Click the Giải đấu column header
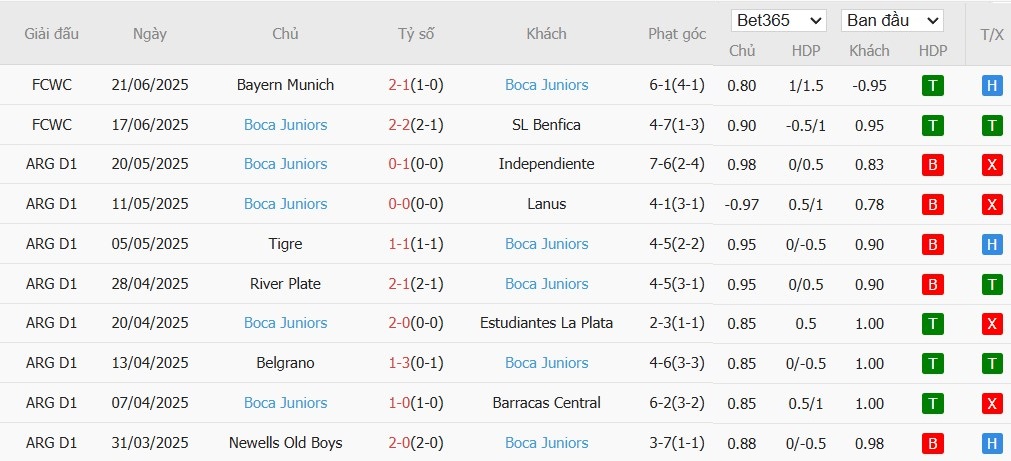 coord(52,34)
